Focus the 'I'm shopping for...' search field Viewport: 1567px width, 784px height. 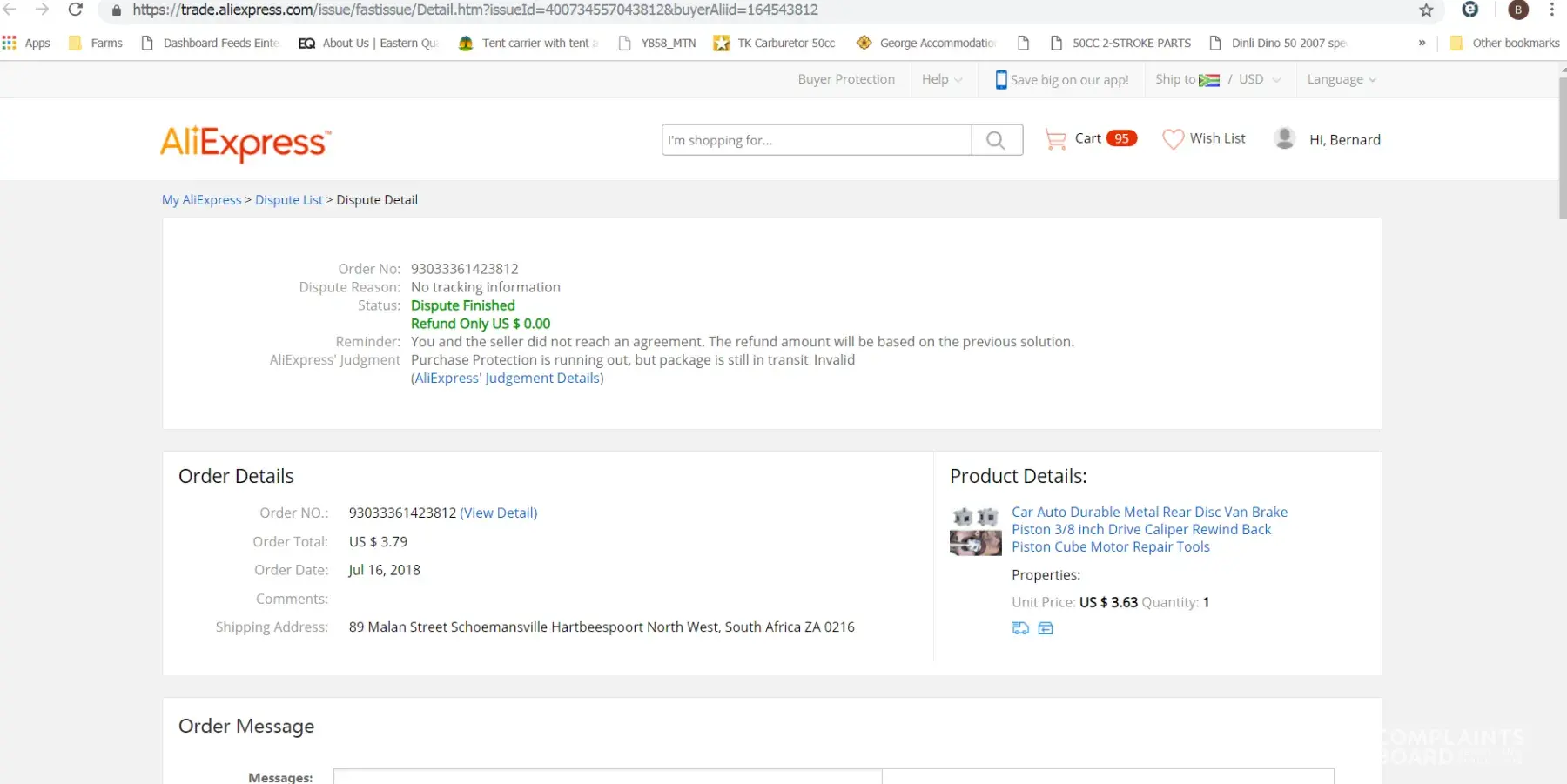point(816,140)
